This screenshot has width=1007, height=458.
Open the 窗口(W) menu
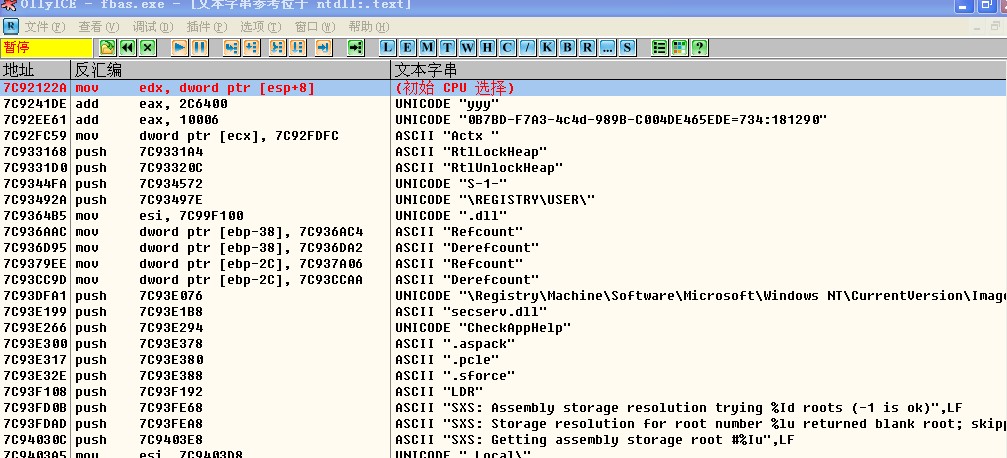click(315, 27)
